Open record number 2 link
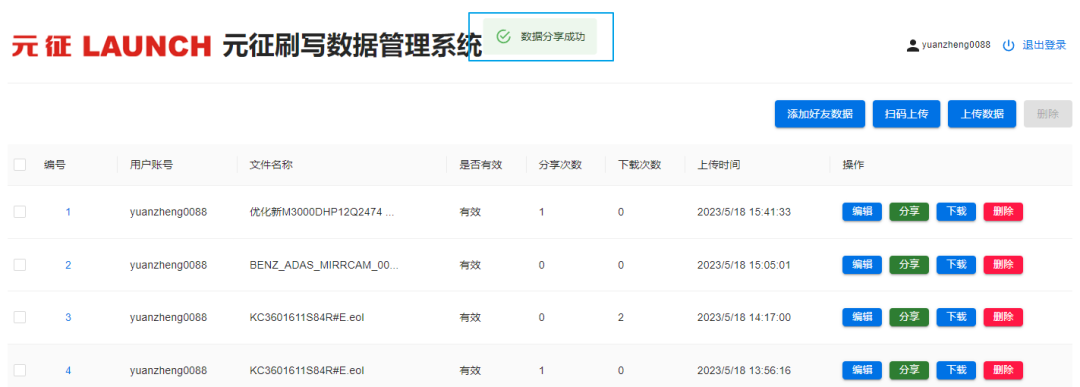Screen dimensions: 1080x387 68,265
